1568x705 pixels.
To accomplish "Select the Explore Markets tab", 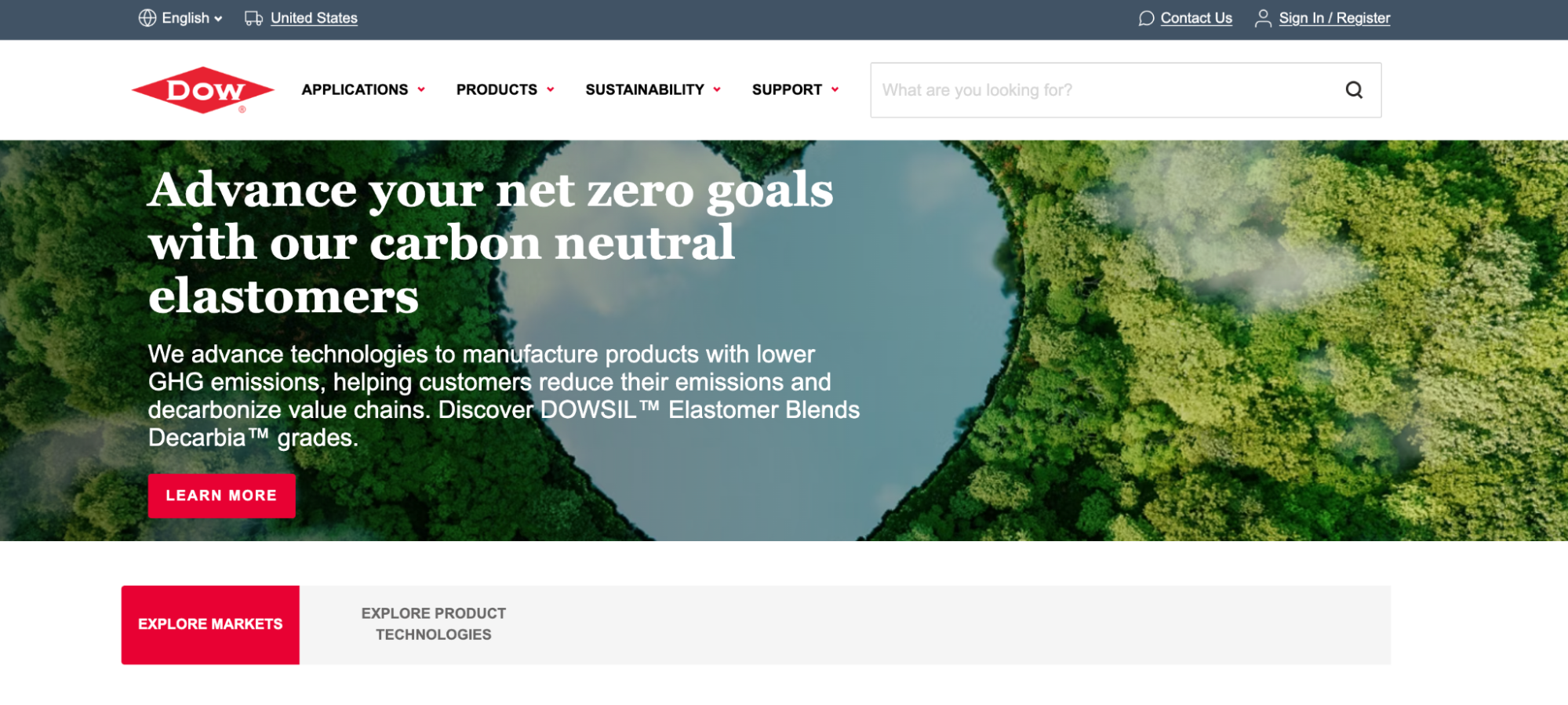I will pyautogui.click(x=210, y=625).
